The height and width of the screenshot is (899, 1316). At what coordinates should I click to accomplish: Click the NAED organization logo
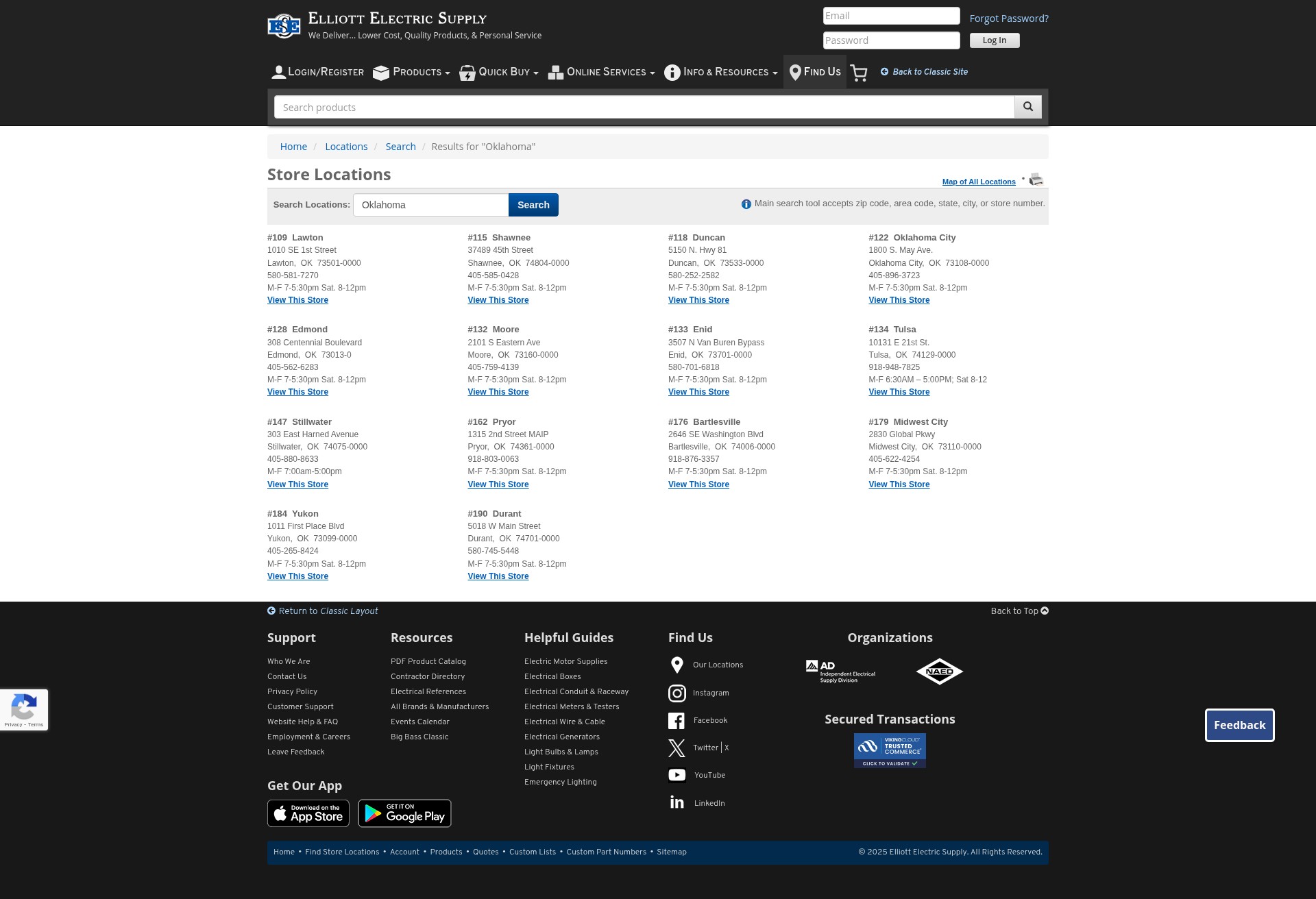point(940,672)
